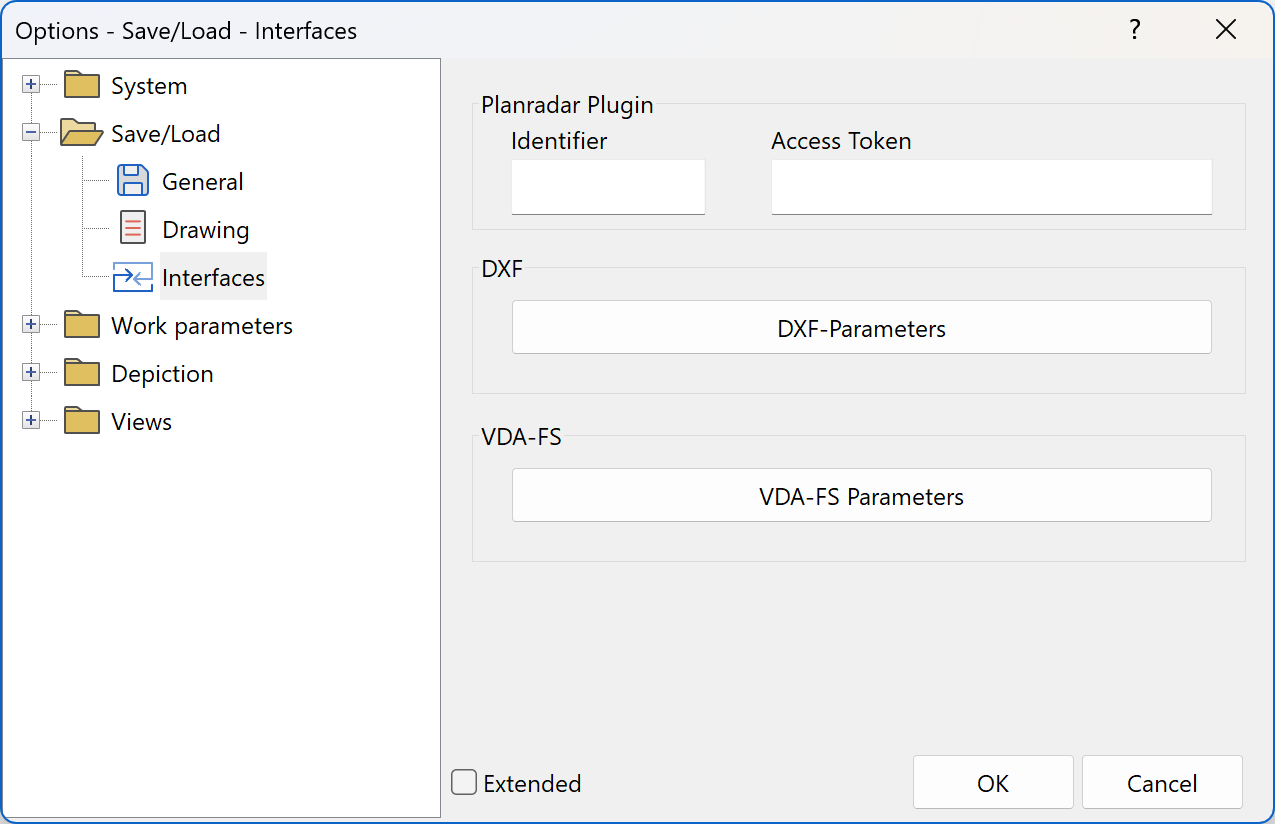Click the Identifier input field

tap(607, 186)
